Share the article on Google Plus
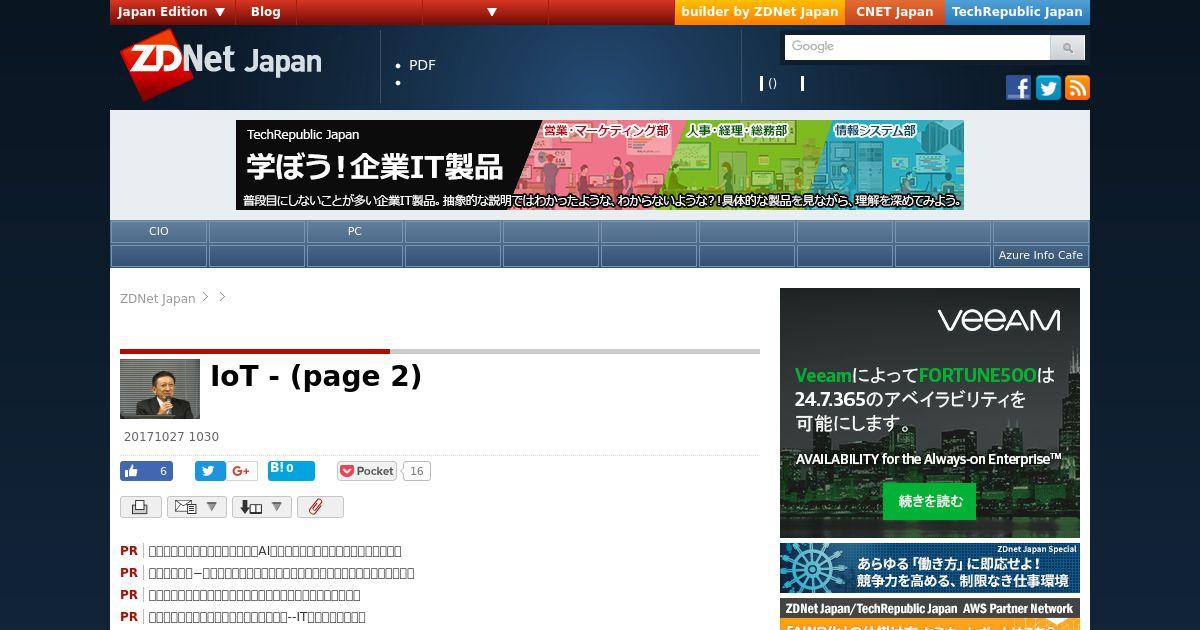 click(241, 471)
